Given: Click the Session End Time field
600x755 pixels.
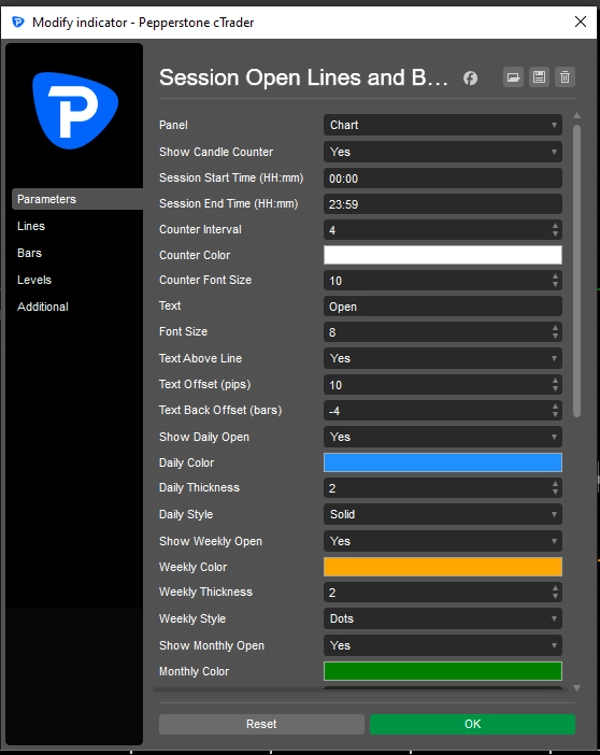Looking at the screenshot, I should click(443, 205).
